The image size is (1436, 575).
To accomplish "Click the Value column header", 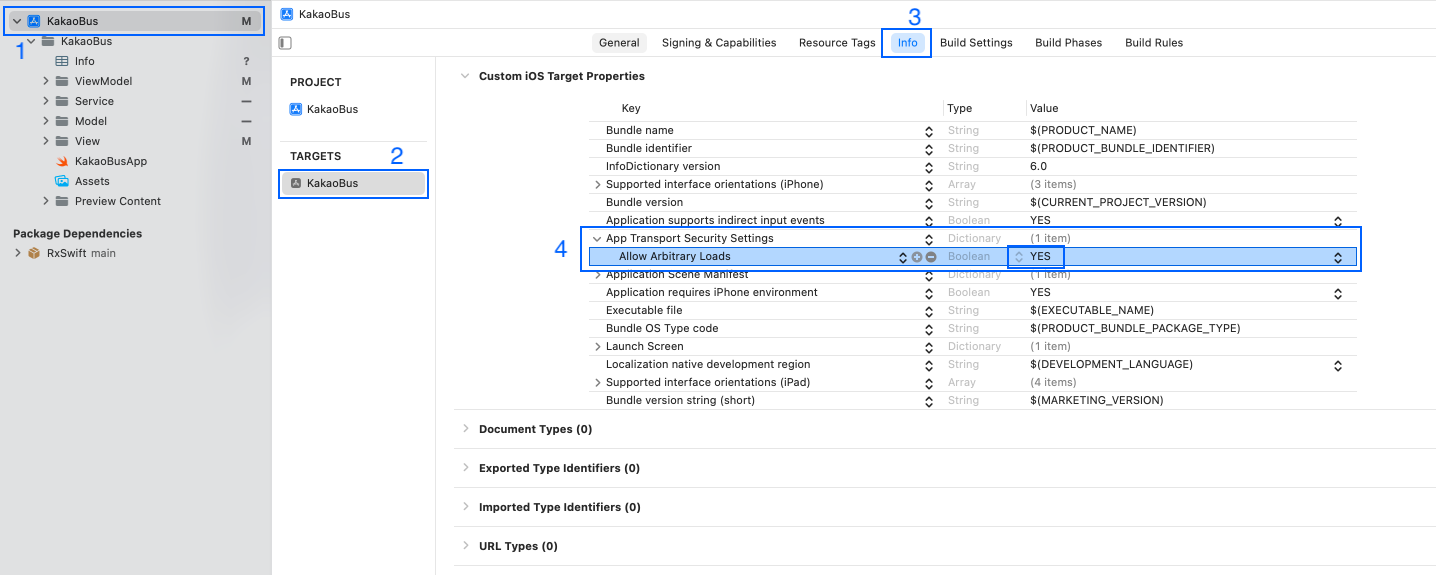I will coord(1044,108).
